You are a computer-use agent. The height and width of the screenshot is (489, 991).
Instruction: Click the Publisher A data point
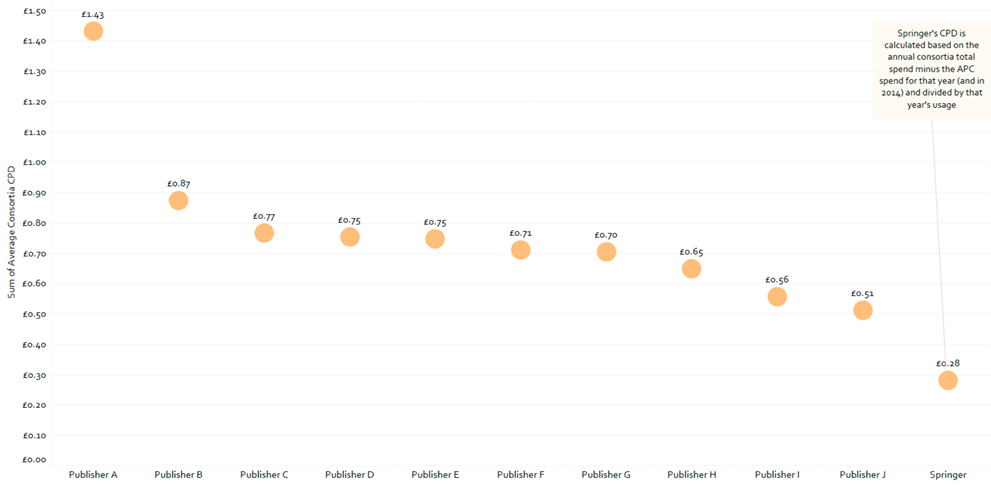[93, 31]
